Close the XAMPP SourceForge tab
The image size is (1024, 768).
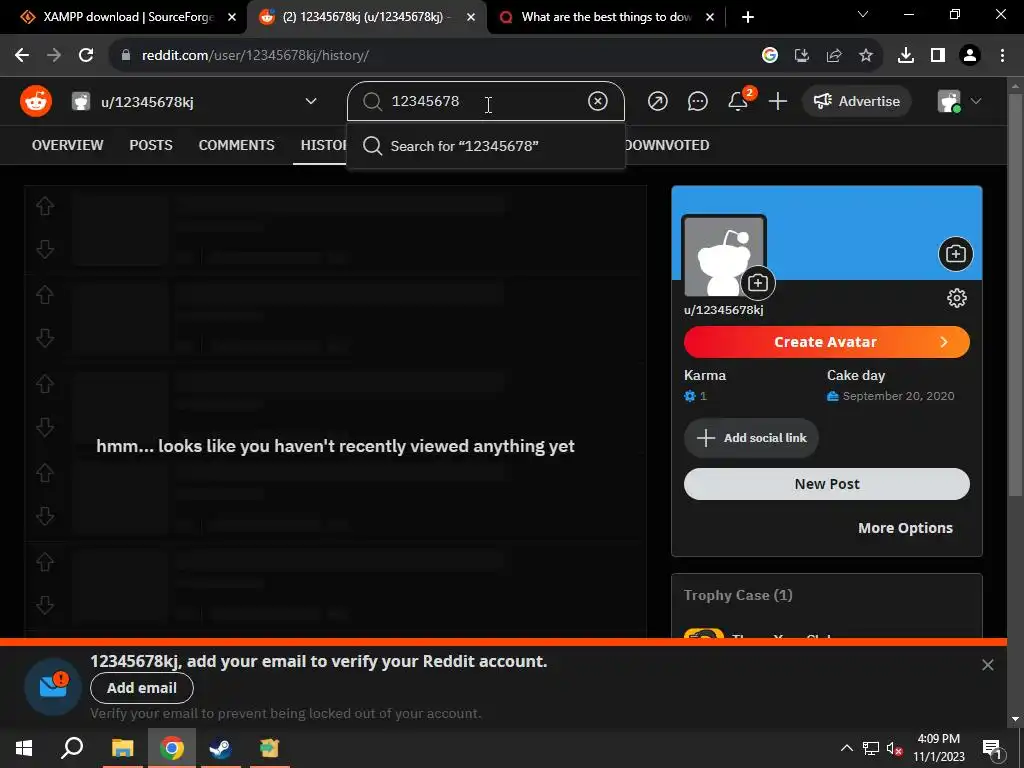[x=232, y=17]
